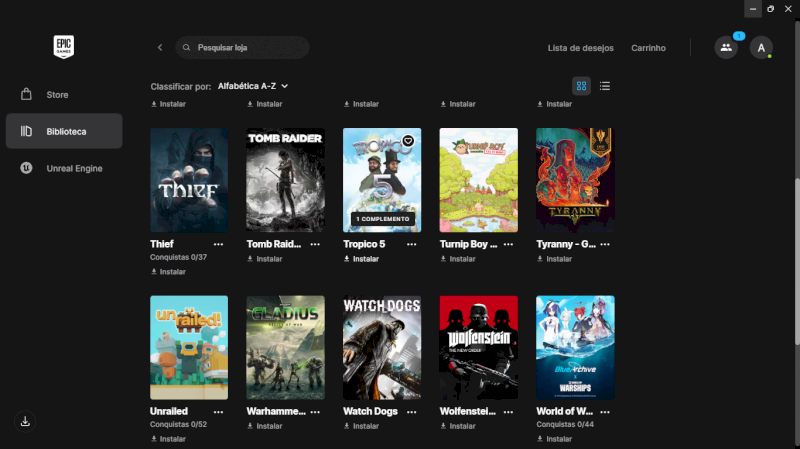Open the three-dot menu for Tomb Raider

[315, 244]
